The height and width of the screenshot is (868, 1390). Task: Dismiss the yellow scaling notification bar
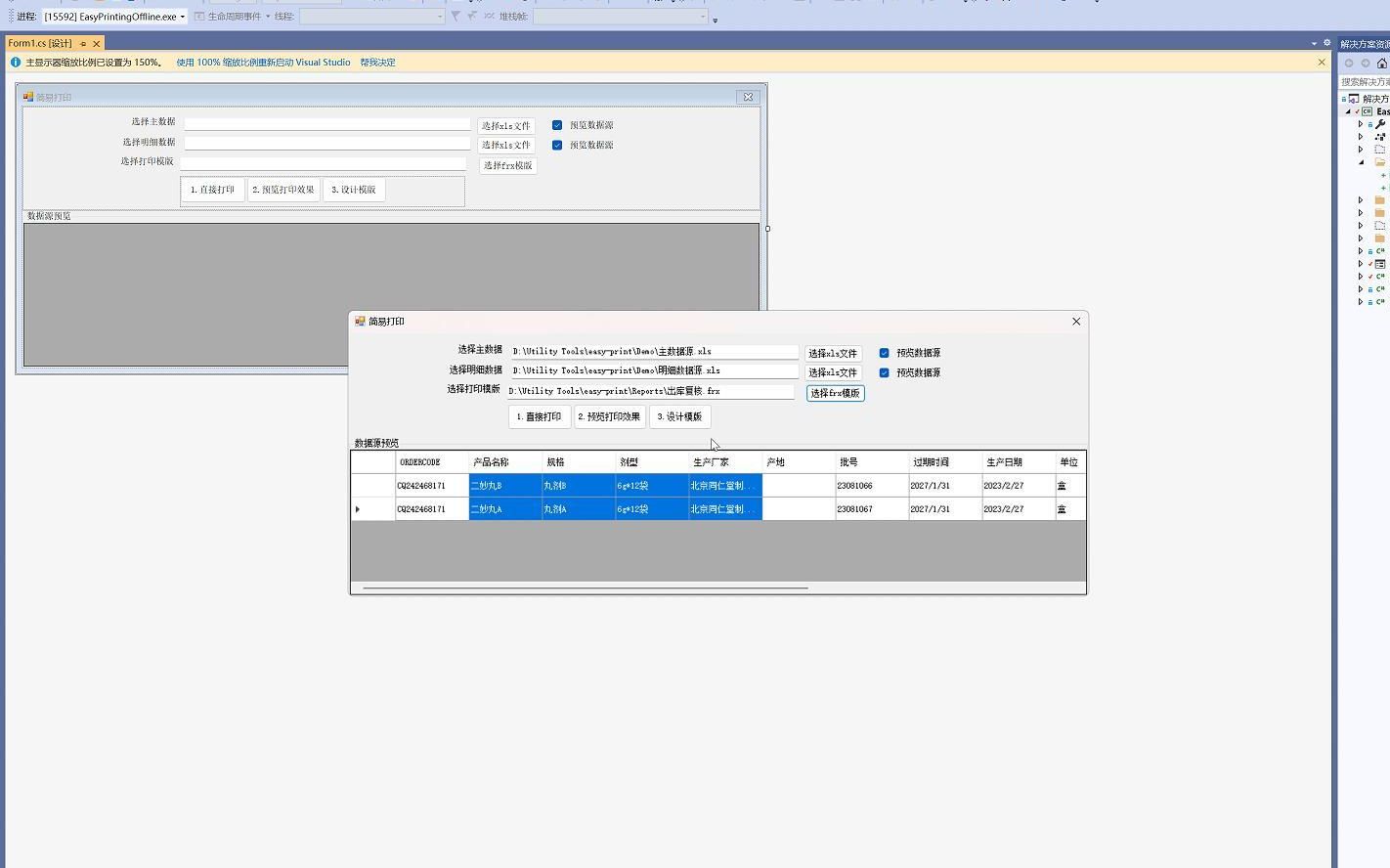pyautogui.click(x=1322, y=63)
